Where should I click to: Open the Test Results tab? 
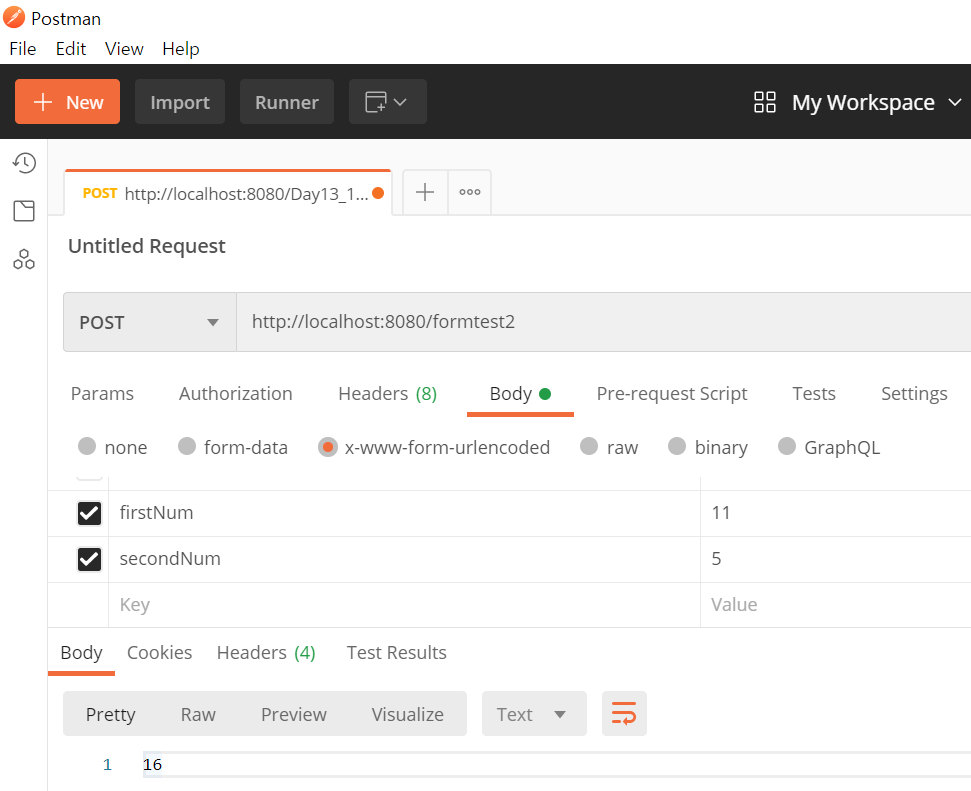point(396,652)
